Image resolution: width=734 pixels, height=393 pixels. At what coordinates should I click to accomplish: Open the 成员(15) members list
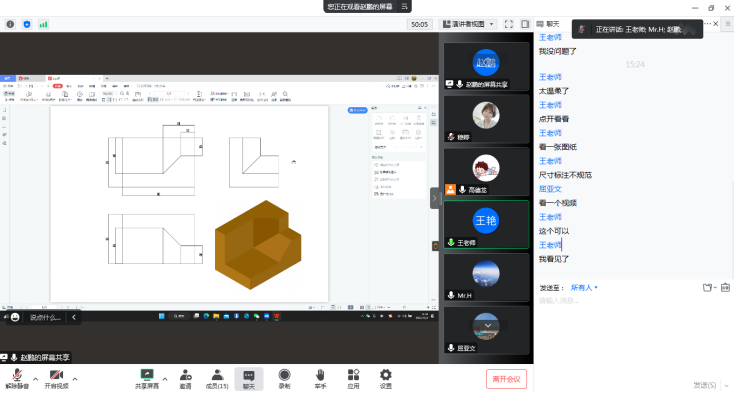pyautogui.click(x=217, y=378)
